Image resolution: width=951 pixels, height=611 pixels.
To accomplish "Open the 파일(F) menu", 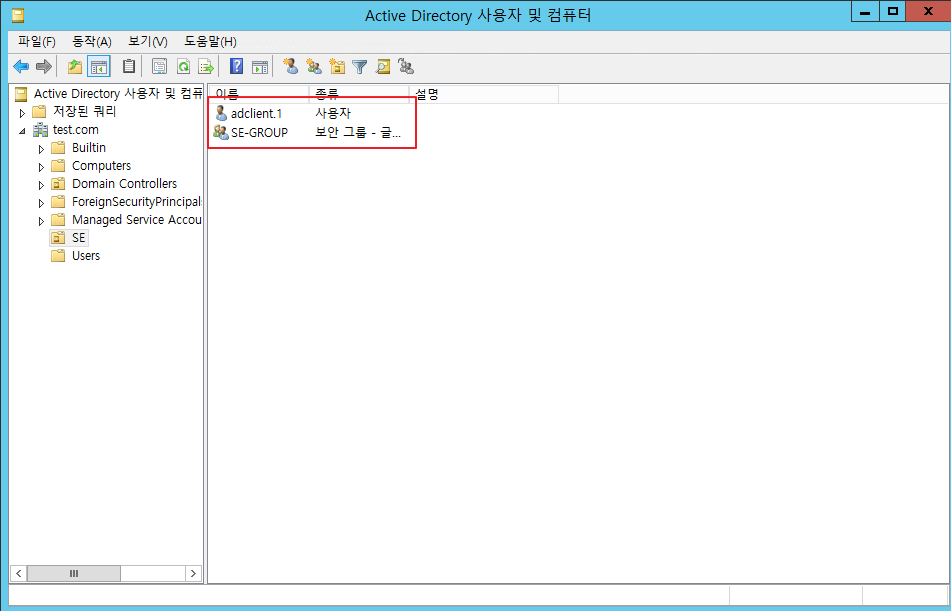I will pyautogui.click(x=37, y=42).
